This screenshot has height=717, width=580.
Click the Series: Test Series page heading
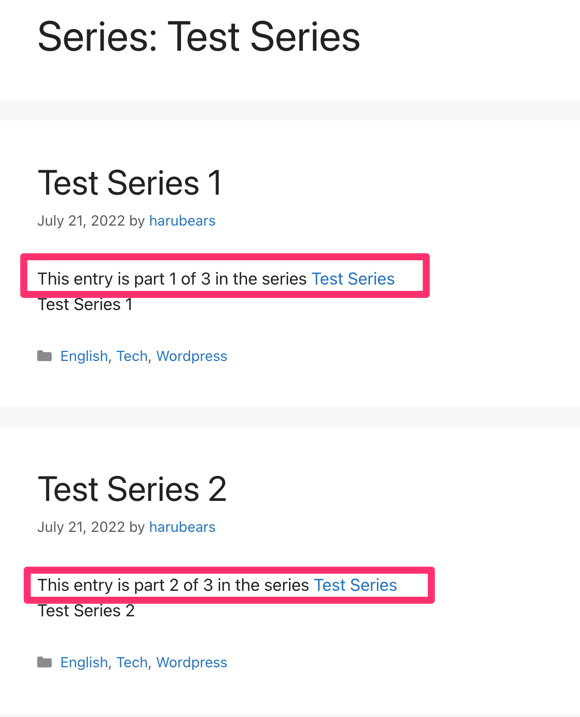(x=199, y=37)
